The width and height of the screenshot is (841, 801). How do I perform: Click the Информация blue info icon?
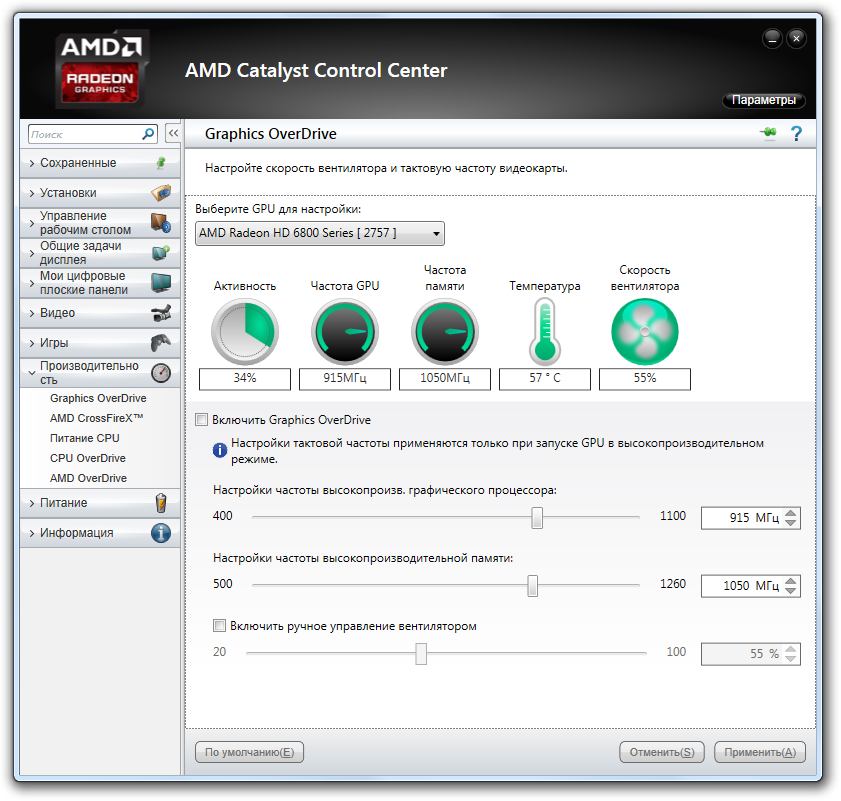coord(161,533)
